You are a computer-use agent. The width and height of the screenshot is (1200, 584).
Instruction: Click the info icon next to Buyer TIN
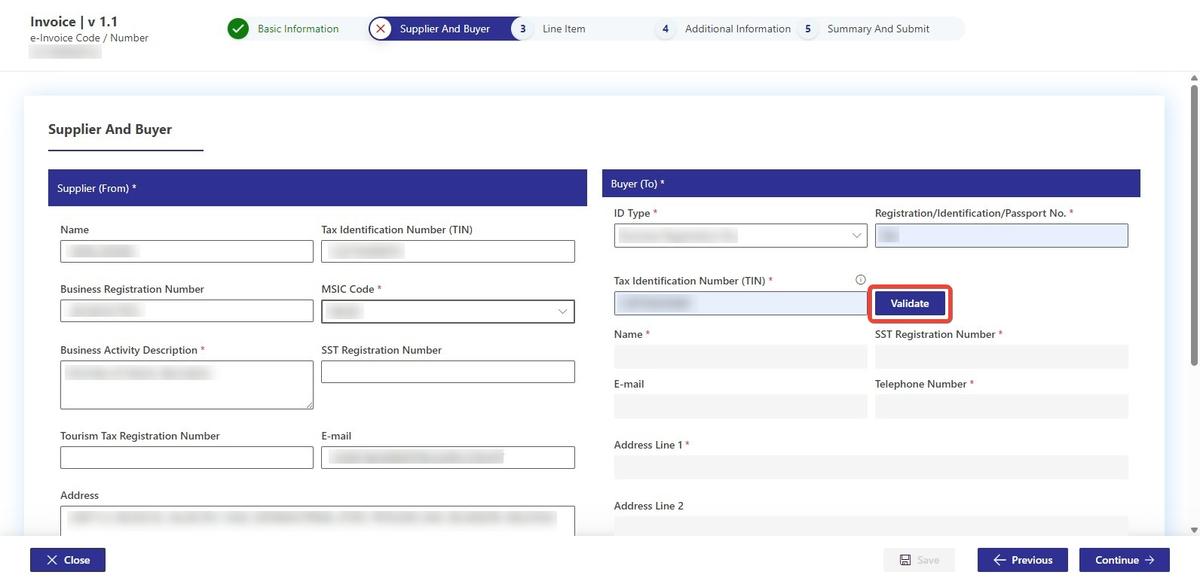861,280
